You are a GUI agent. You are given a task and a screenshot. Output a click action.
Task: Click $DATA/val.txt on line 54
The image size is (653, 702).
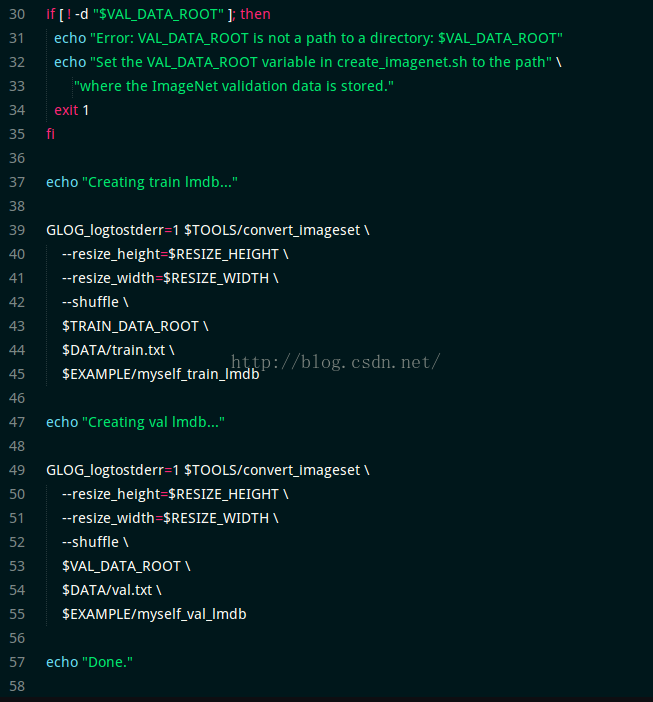(x=107, y=590)
